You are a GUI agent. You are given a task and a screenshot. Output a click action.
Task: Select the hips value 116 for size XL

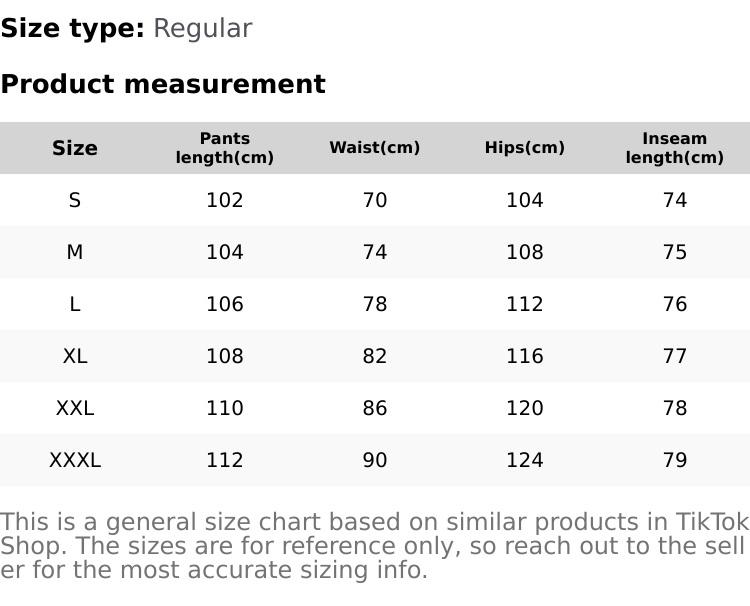tap(525, 356)
